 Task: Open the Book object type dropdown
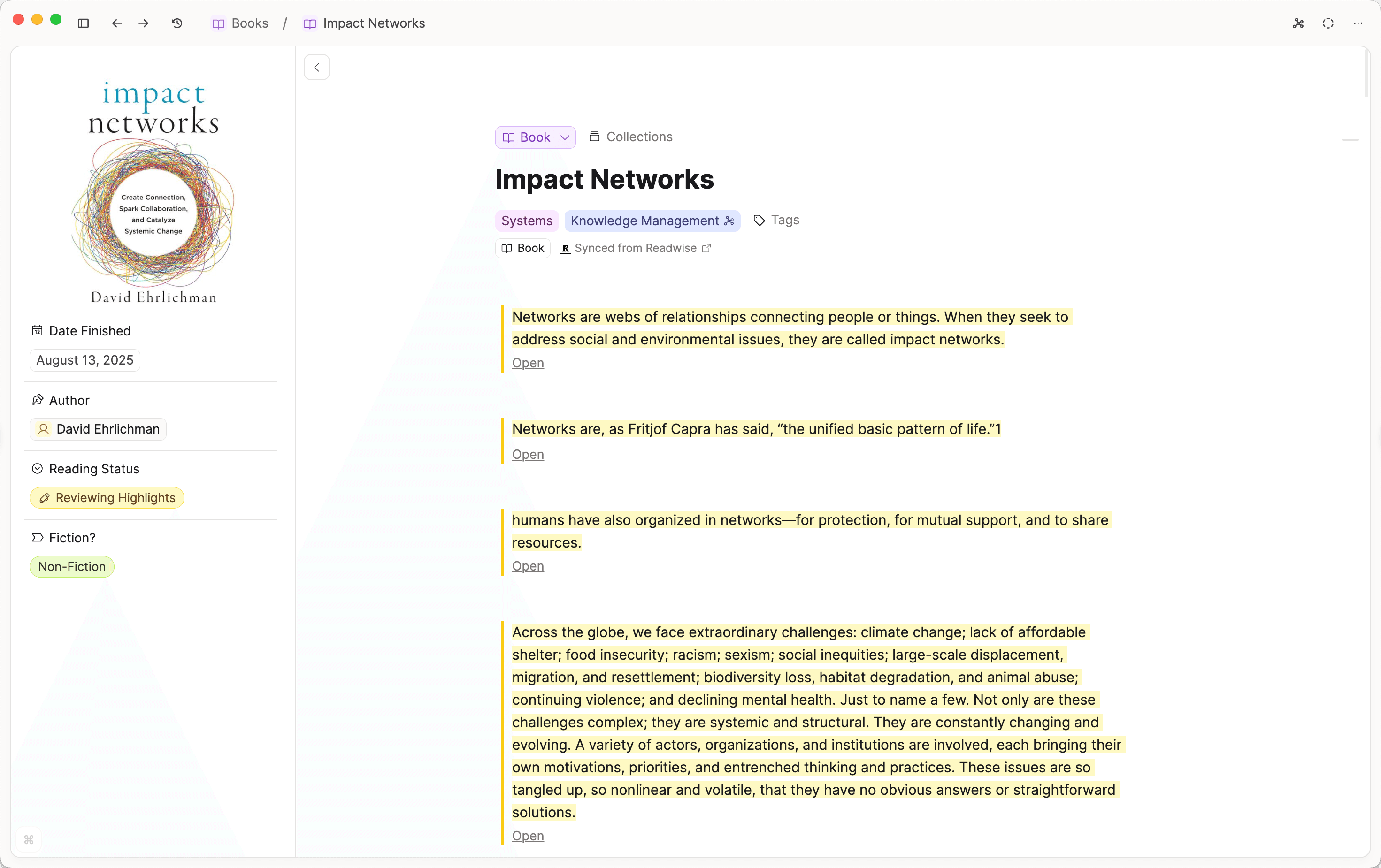(x=565, y=137)
